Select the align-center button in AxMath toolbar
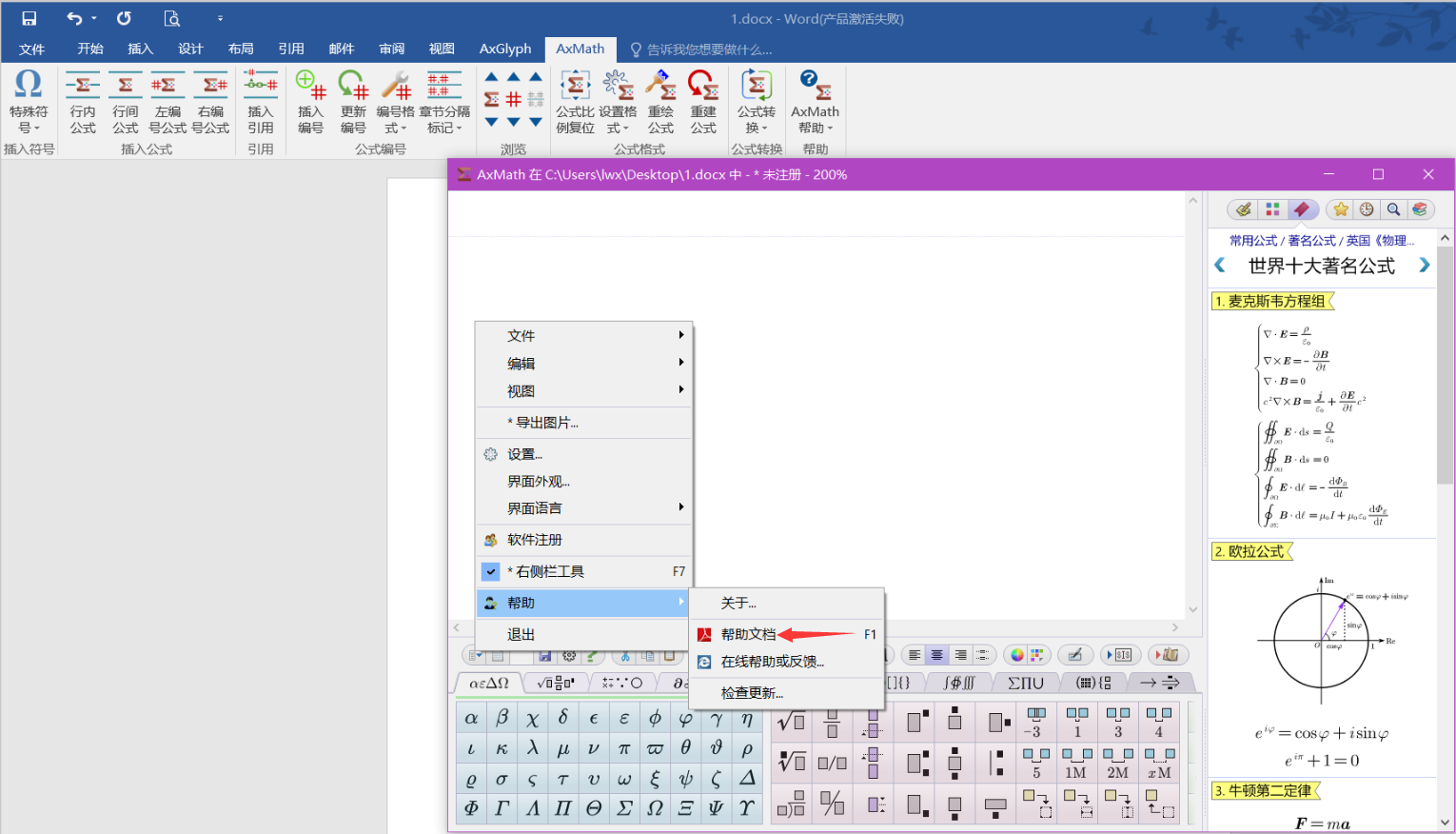 point(937,655)
